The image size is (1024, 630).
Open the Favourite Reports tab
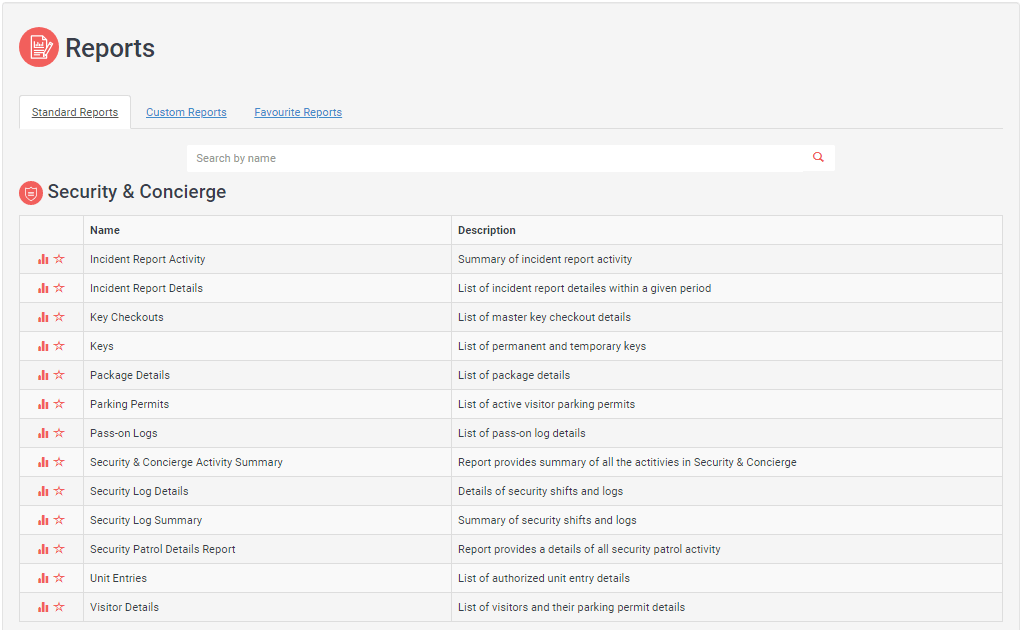click(298, 112)
